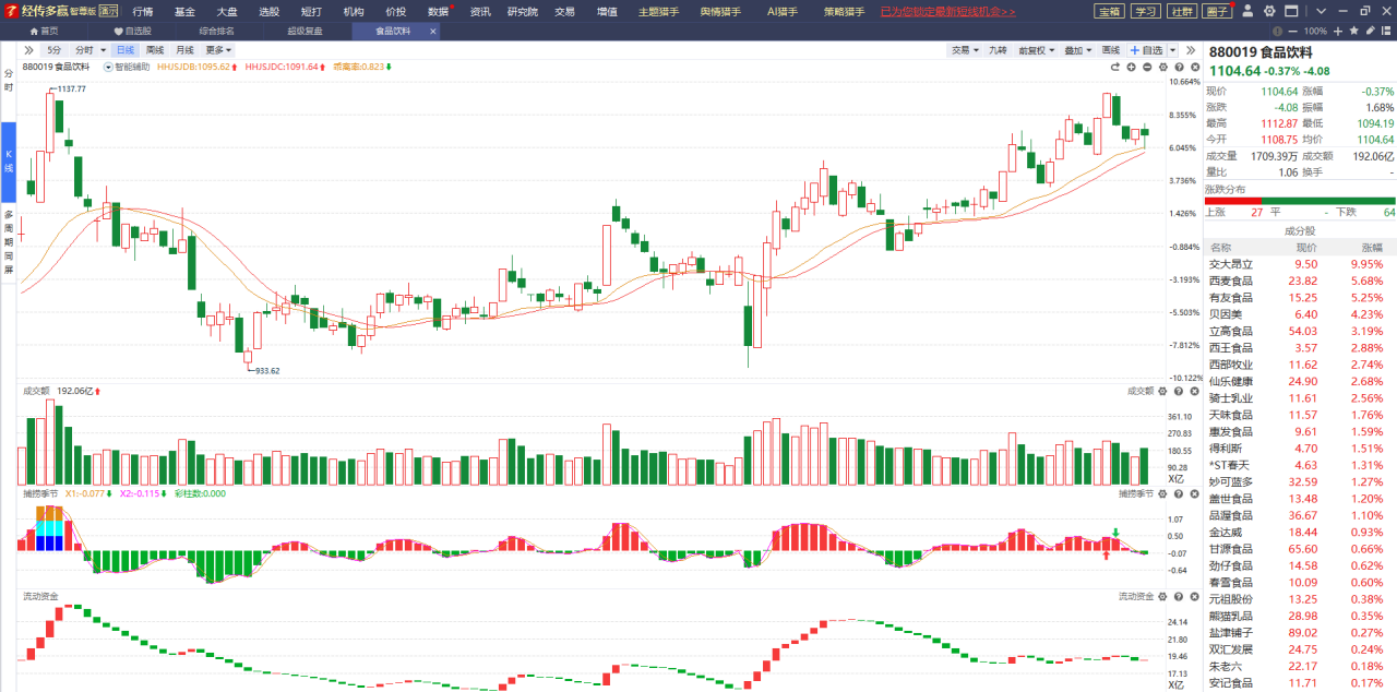The height and width of the screenshot is (692, 1397).
Task: Open the 已为您锁定最新短线机会 promo link
Action: coord(948,12)
